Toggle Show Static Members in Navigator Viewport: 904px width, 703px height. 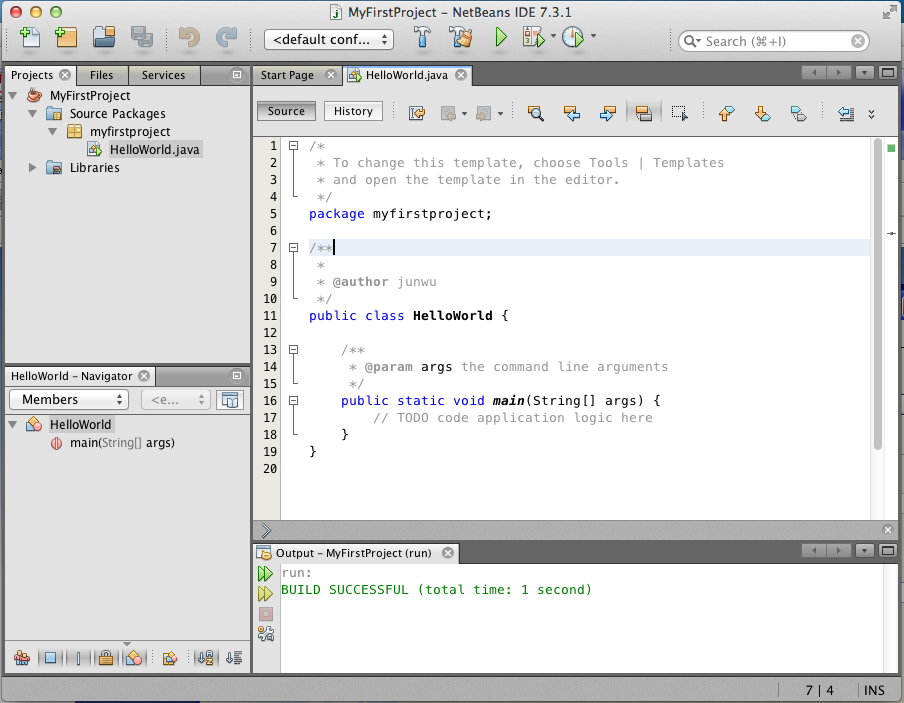tap(78, 657)
